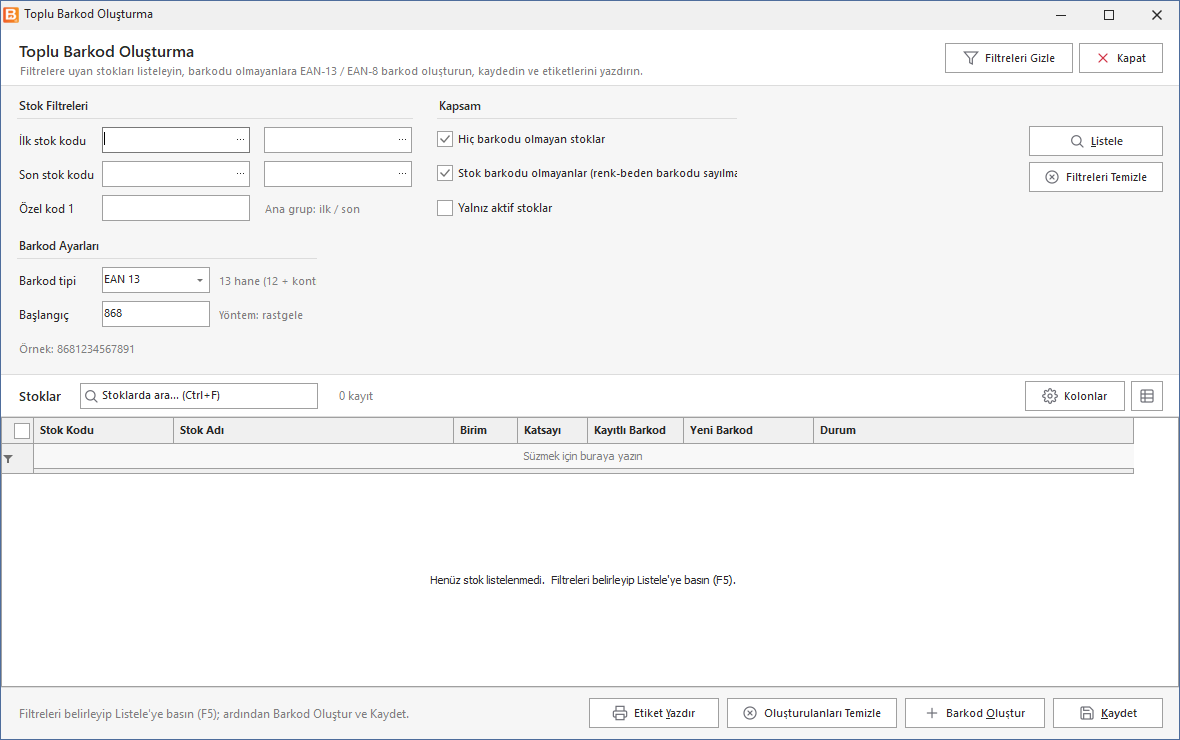The image size is (1180, 740).
Task: Open lookup dots in second Son stok kodu field
Action: [403, 174]
